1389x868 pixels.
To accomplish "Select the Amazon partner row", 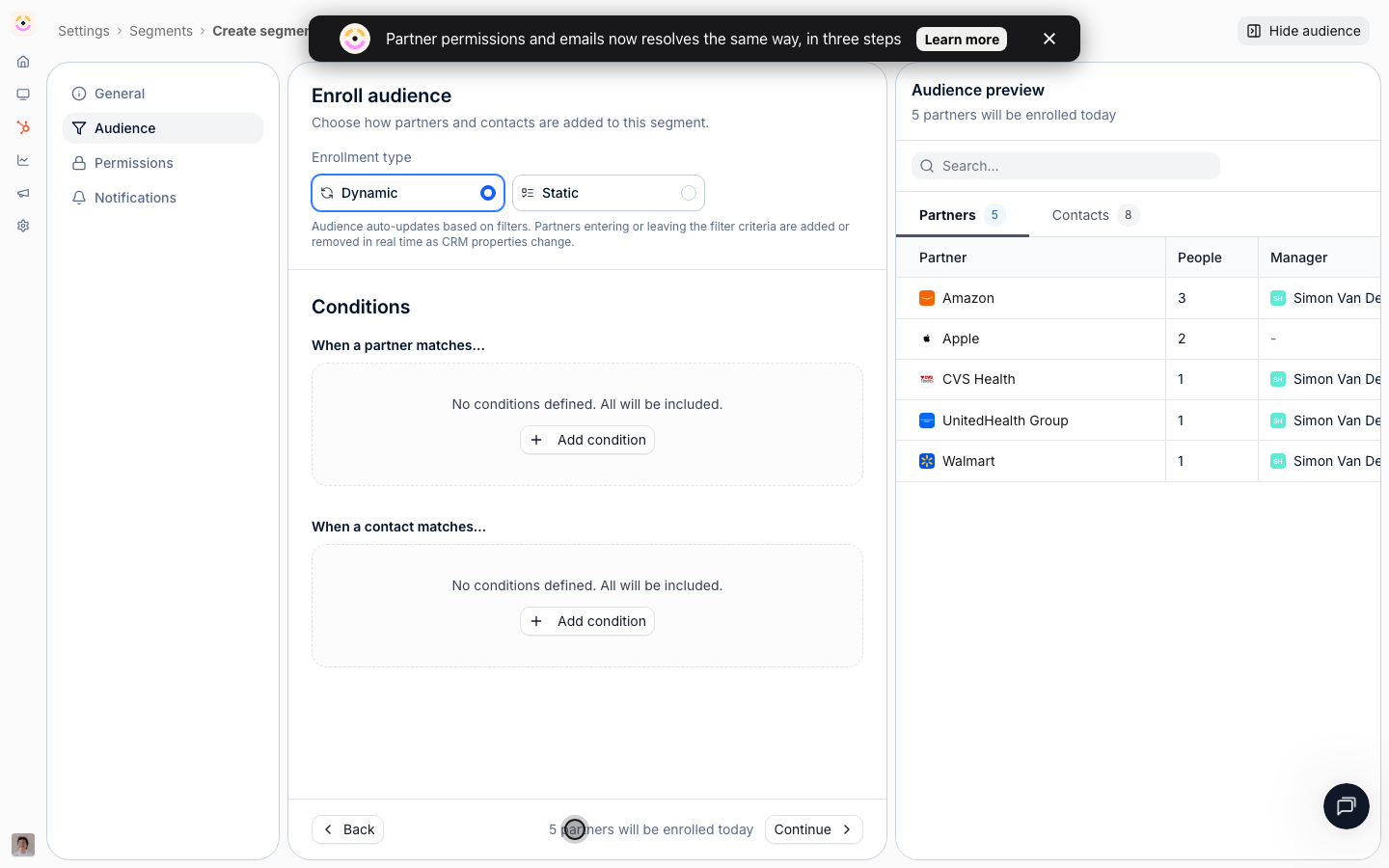I will click(x=1138, y=298).
